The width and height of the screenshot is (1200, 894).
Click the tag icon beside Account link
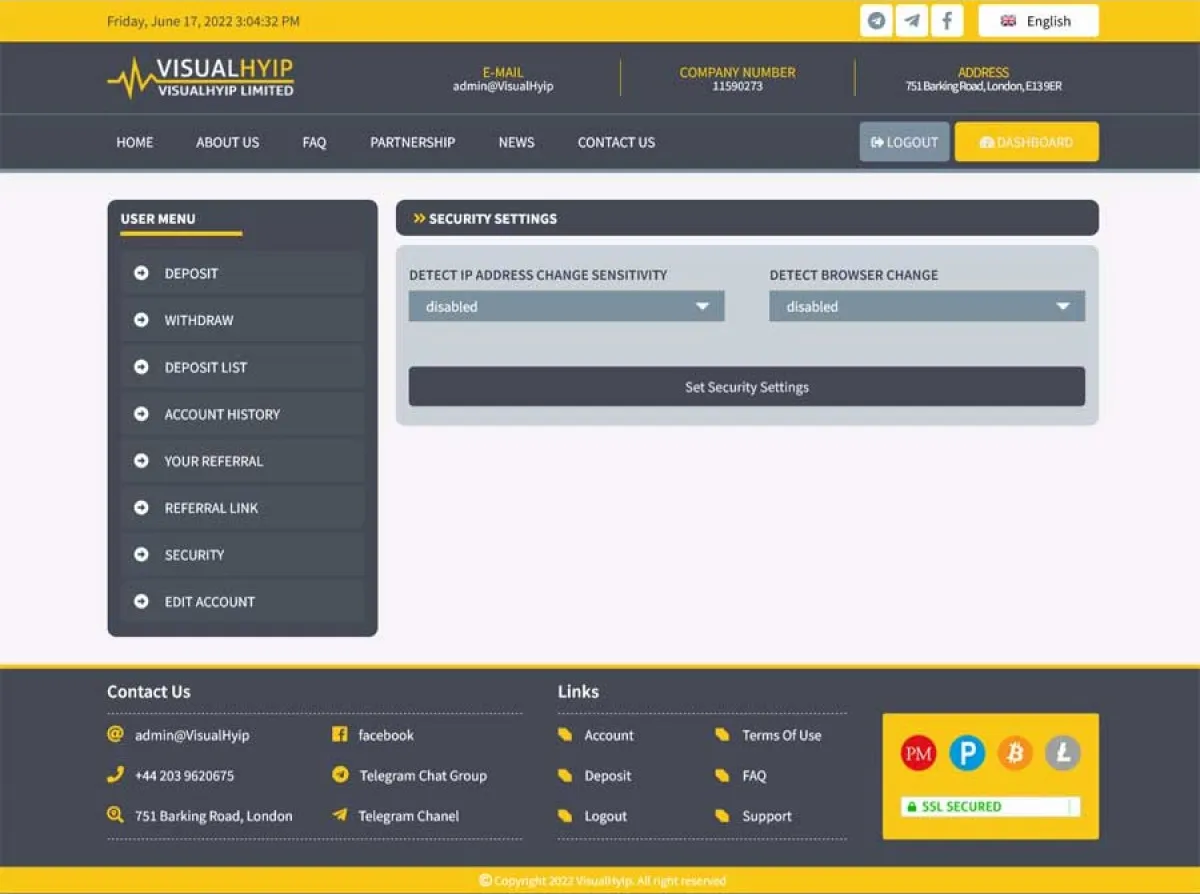(x=565, y=735)
